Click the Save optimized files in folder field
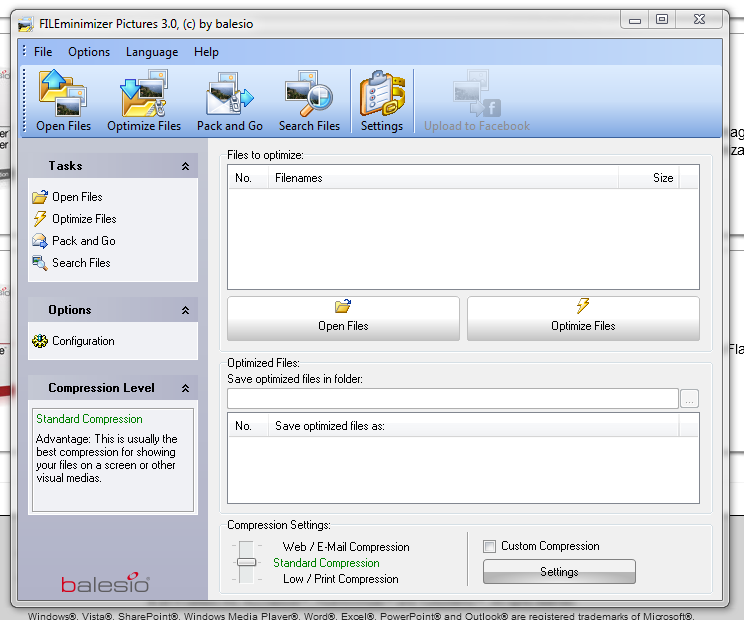Image resolution: width=744 pixels, height=620 pixels. [x=453, y=398]
